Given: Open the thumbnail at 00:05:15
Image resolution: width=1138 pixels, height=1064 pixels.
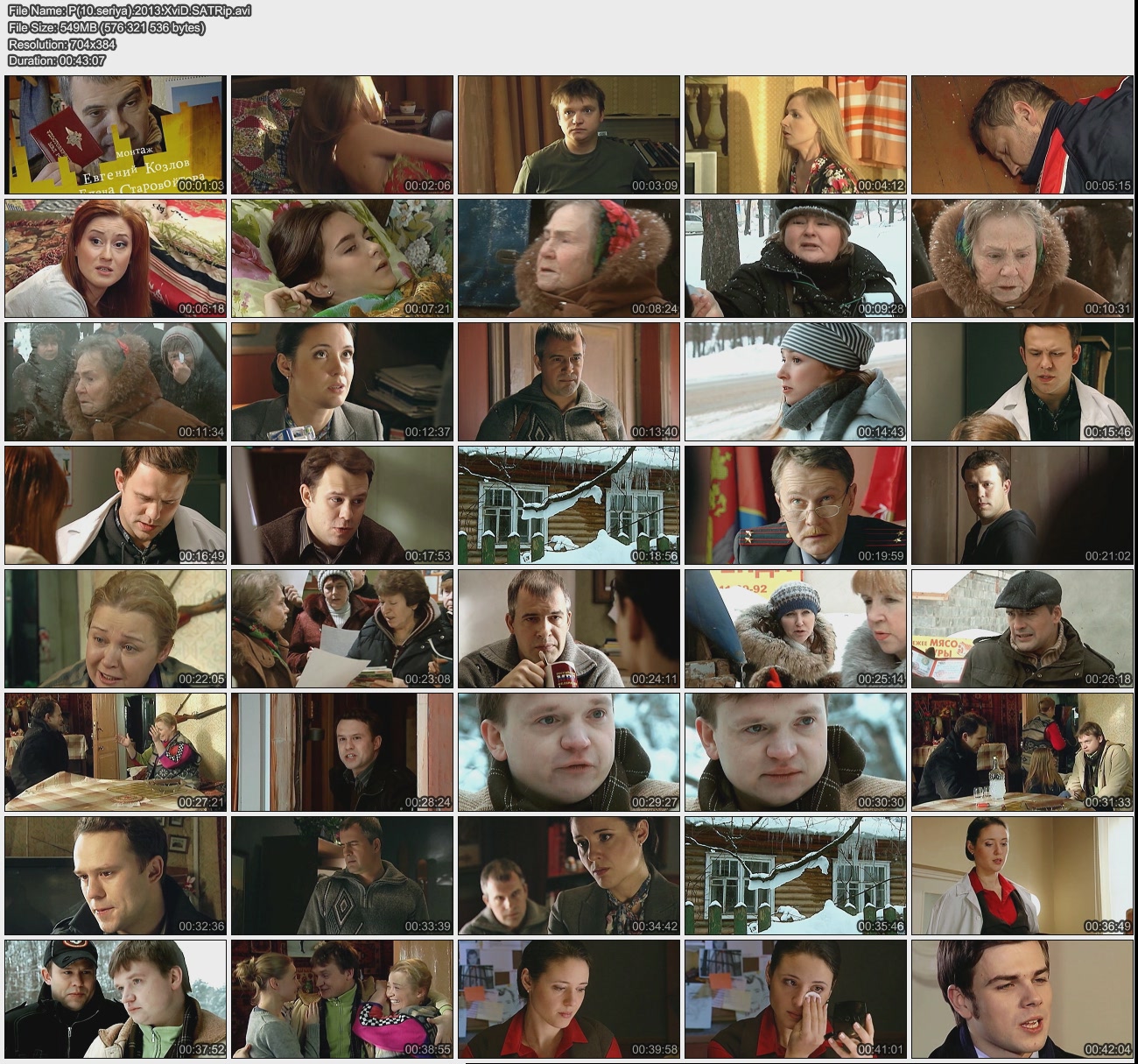Looking at the screenshot, I should coord(1022,135).
